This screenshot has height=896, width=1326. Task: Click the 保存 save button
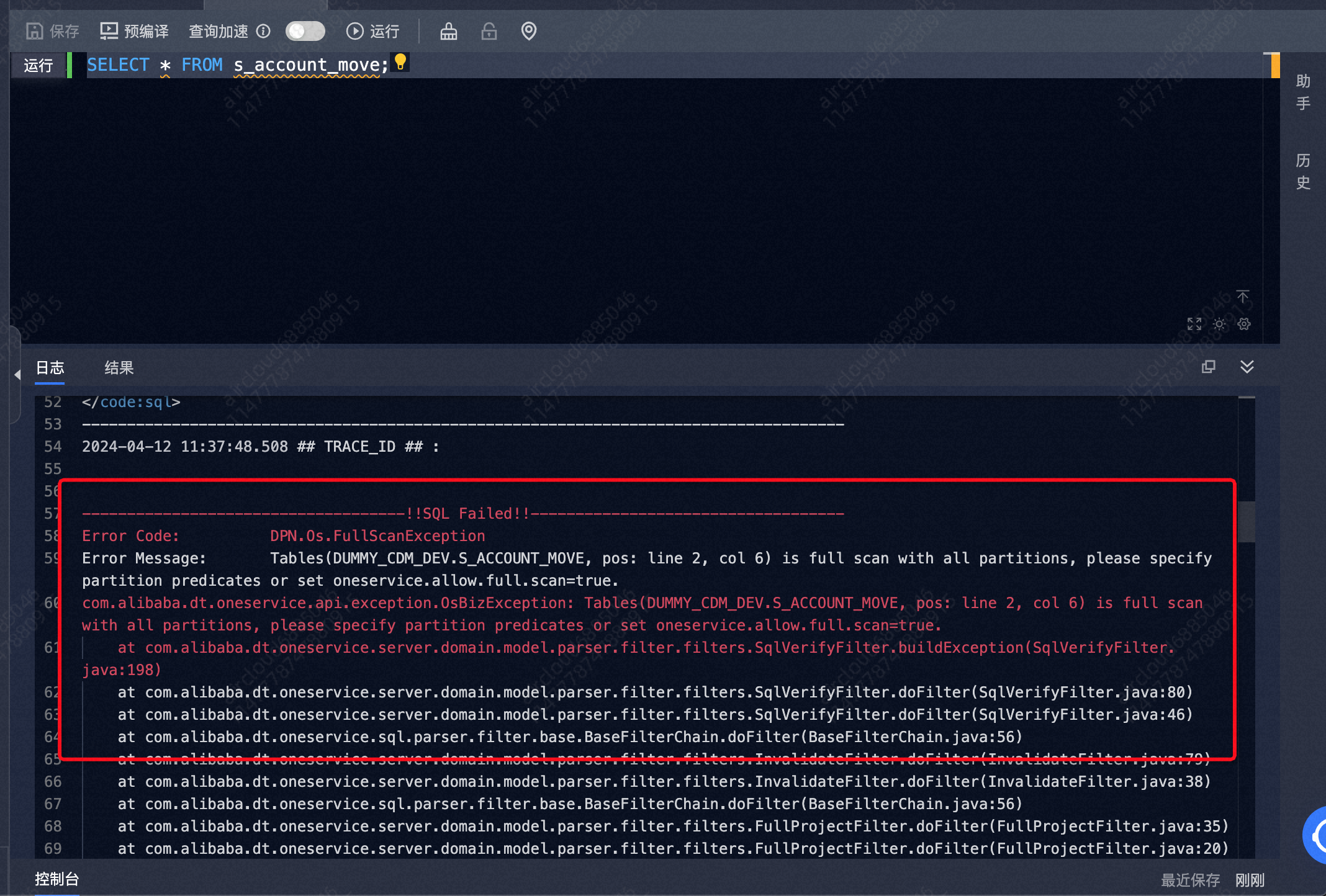[x=53, y=31]
